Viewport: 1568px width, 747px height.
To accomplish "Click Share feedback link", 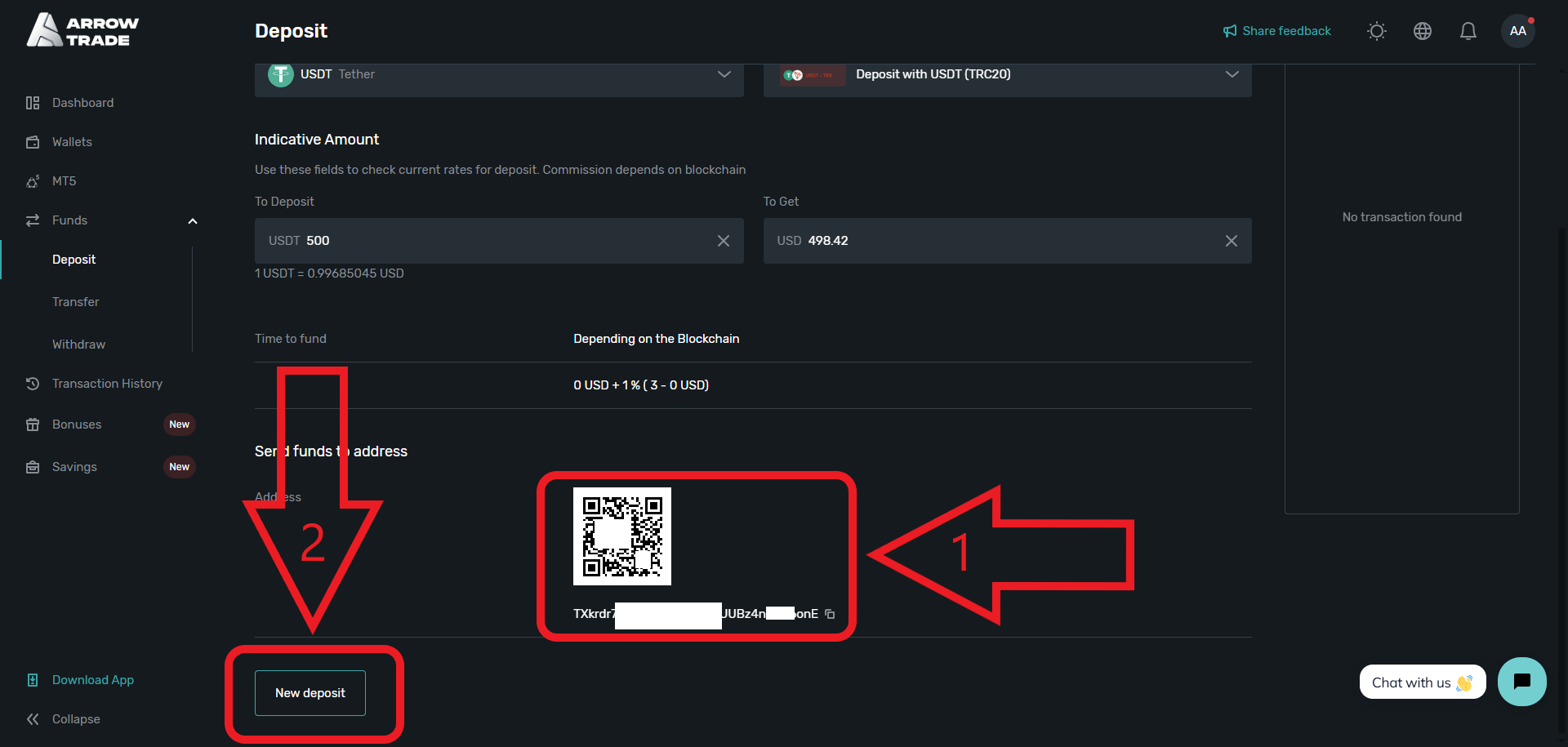I will pyautogui.click(x=1286, y=31).
